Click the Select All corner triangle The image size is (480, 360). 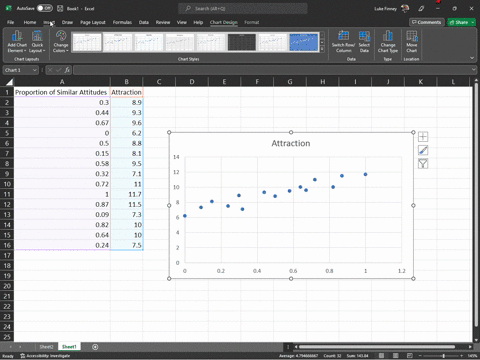pos(9,82)
